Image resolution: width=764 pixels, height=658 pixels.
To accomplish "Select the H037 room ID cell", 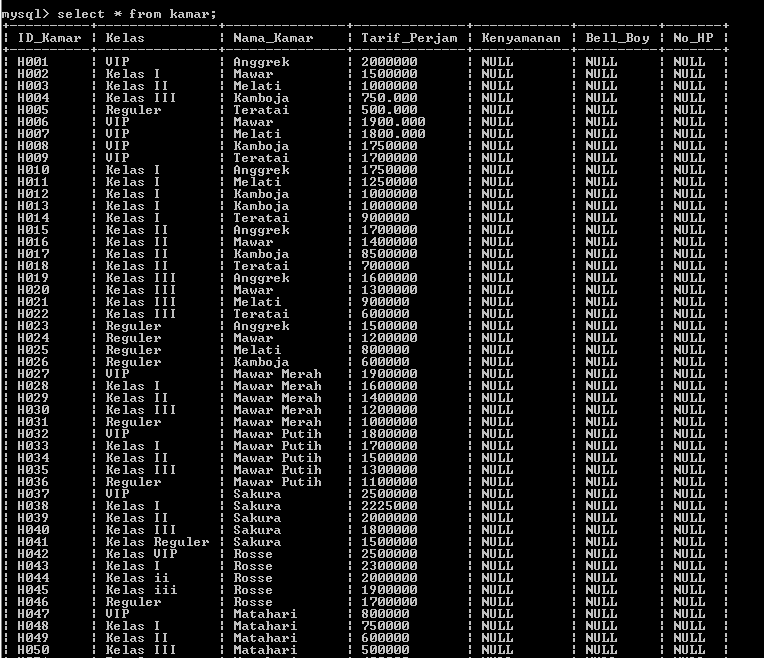I will click(x=33, y=494).
